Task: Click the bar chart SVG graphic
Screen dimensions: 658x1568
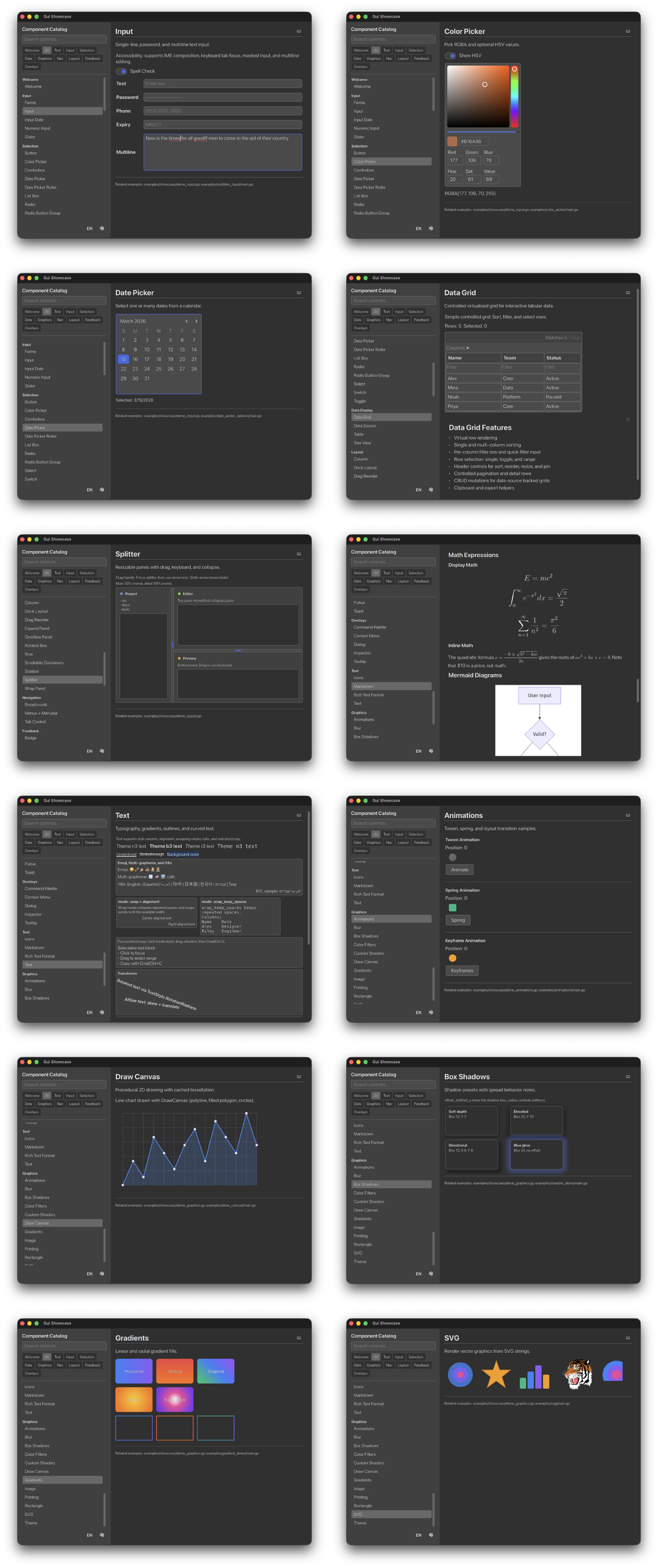Action: click(x=535, y=1376)
